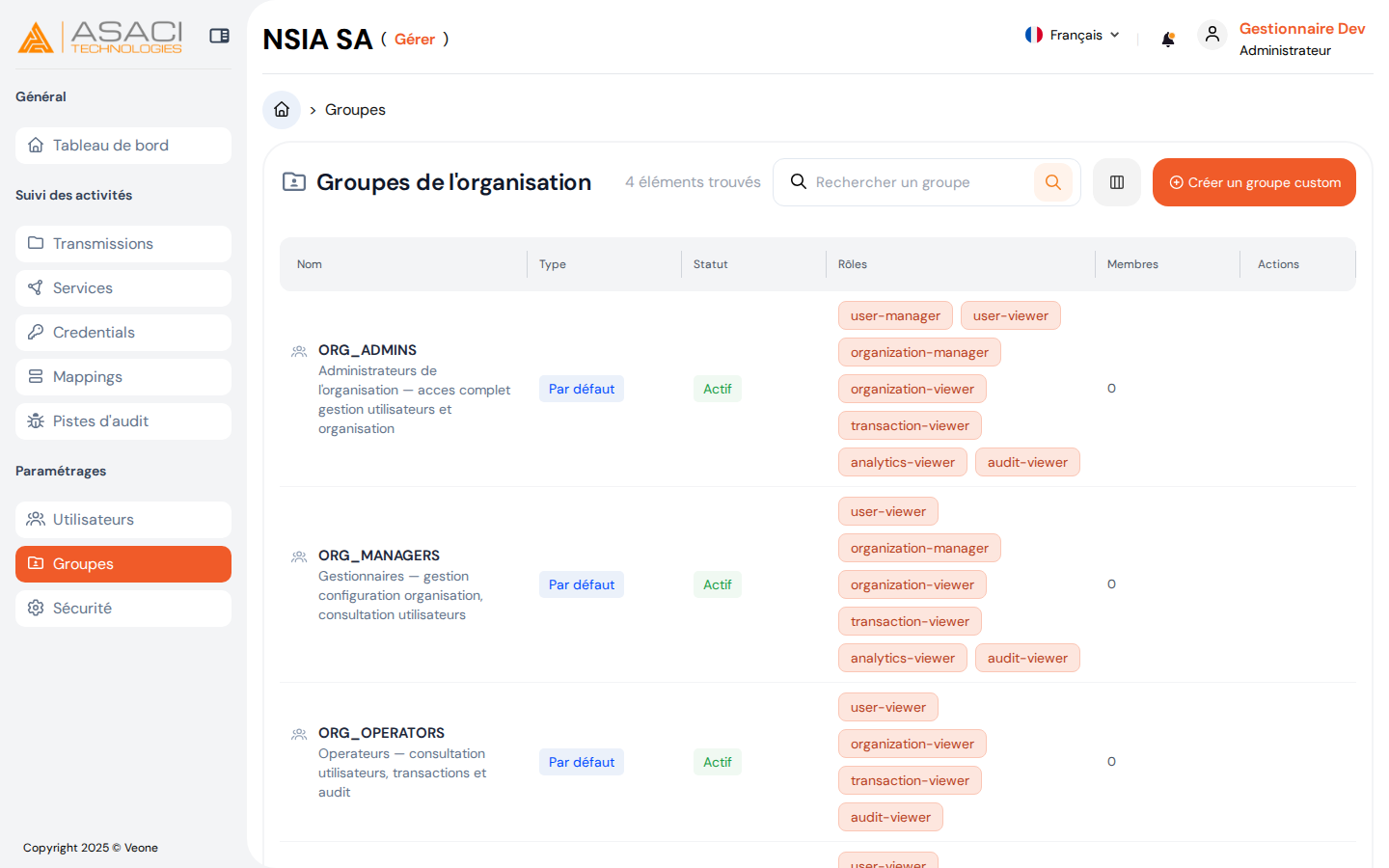Click Par défaut badge in ORG_ADMINS row
1389x868 pixels.
click(x=582, y=389)
